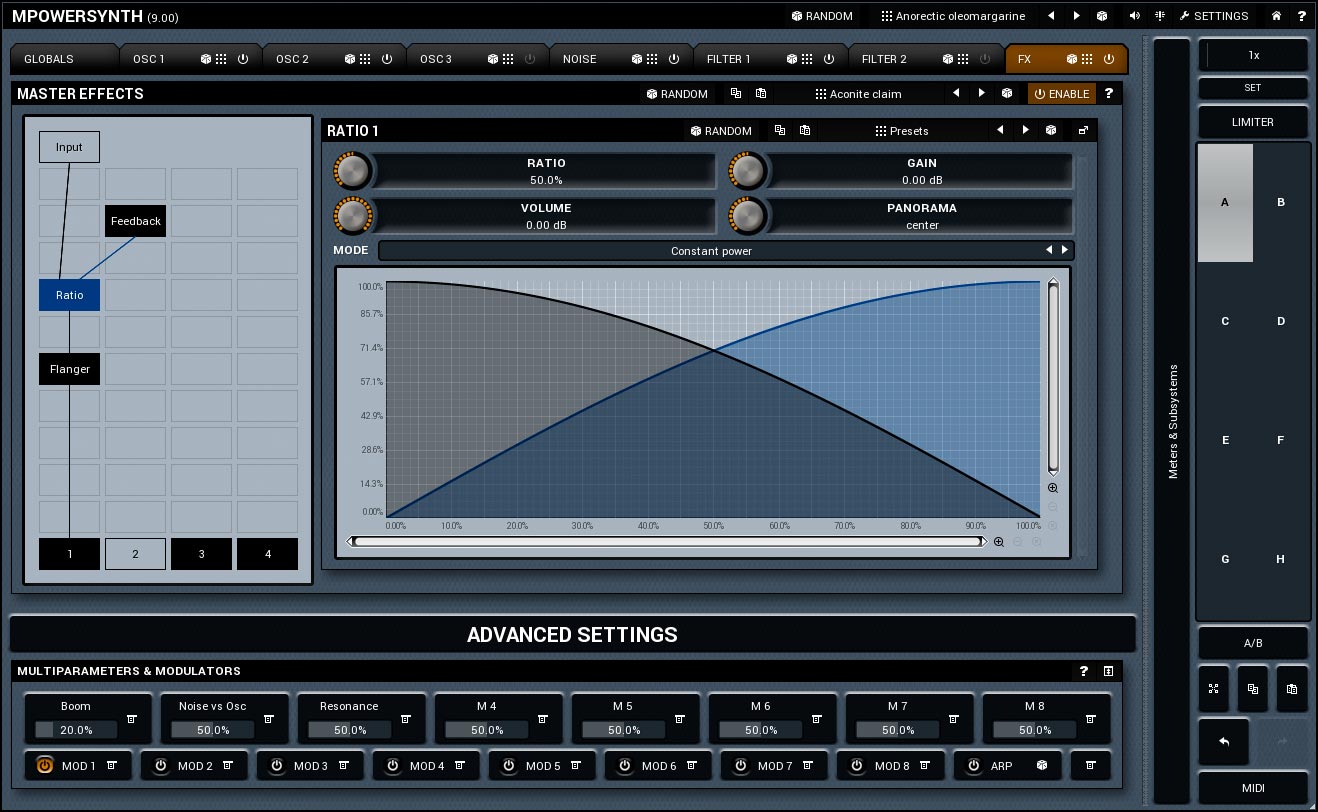Open Multiparameters help question mark
1318x812 pixels.
pyautogui.click(x=1084, y=671)
